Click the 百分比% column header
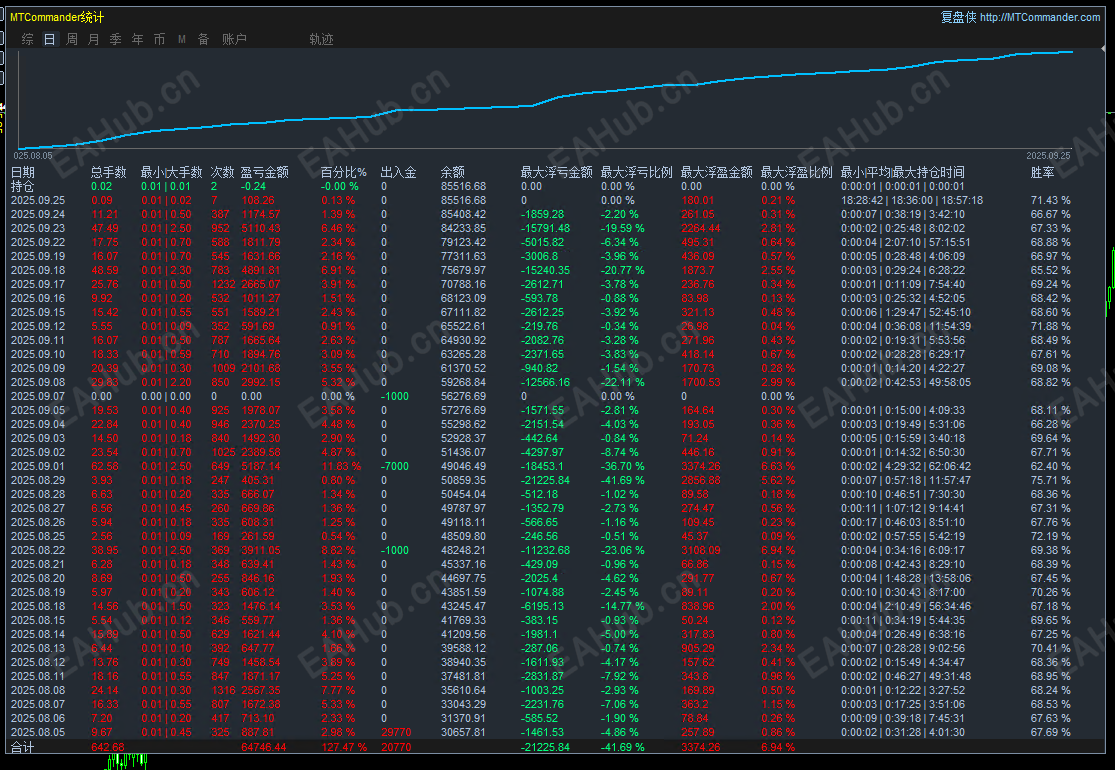 343,172
